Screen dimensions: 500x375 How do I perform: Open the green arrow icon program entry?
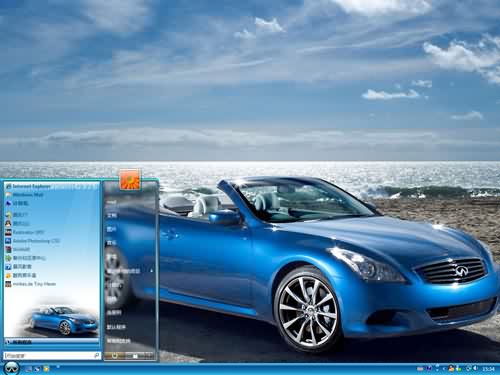pyautogui.click(x=52, y=258)
